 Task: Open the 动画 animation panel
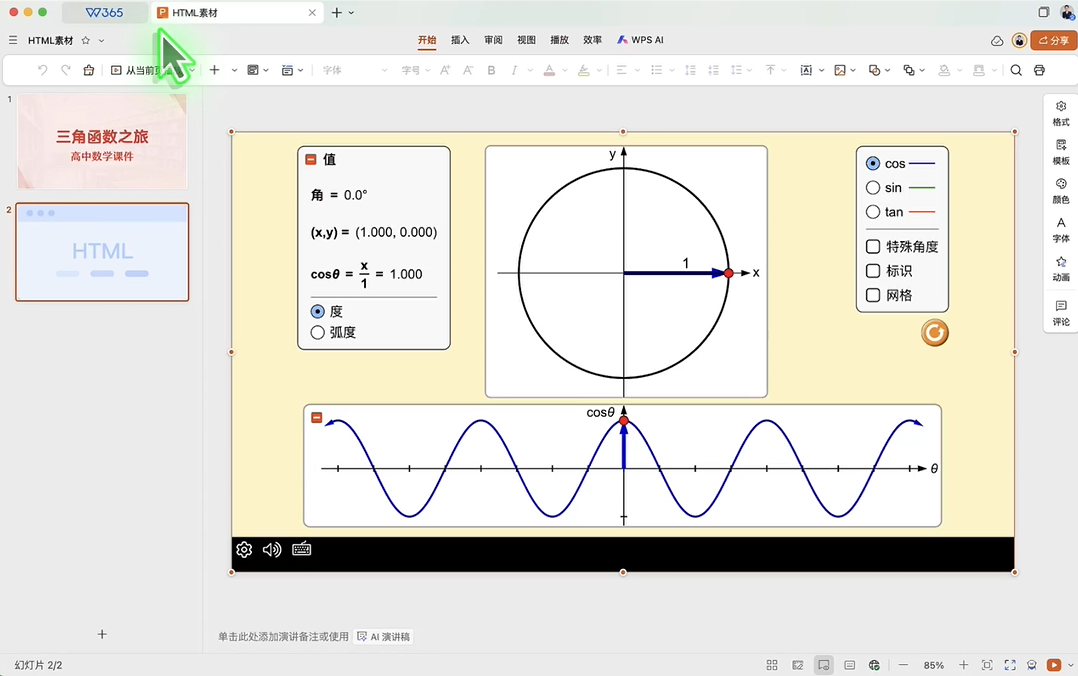1061,268
